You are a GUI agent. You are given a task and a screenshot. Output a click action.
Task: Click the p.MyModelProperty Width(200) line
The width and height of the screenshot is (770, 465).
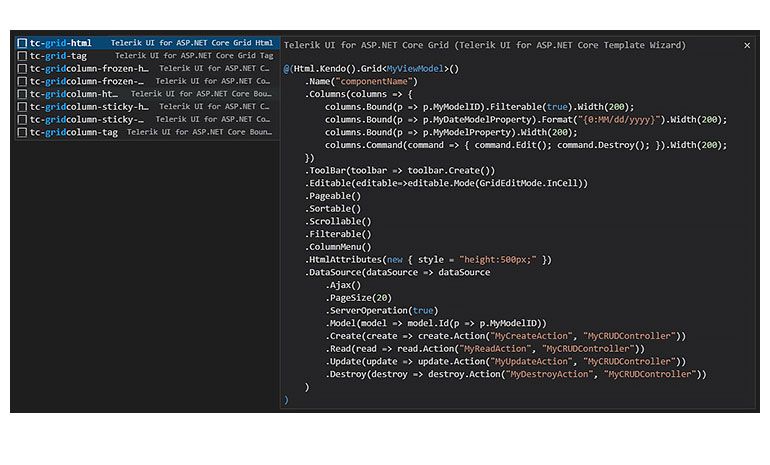coord(451,133)
